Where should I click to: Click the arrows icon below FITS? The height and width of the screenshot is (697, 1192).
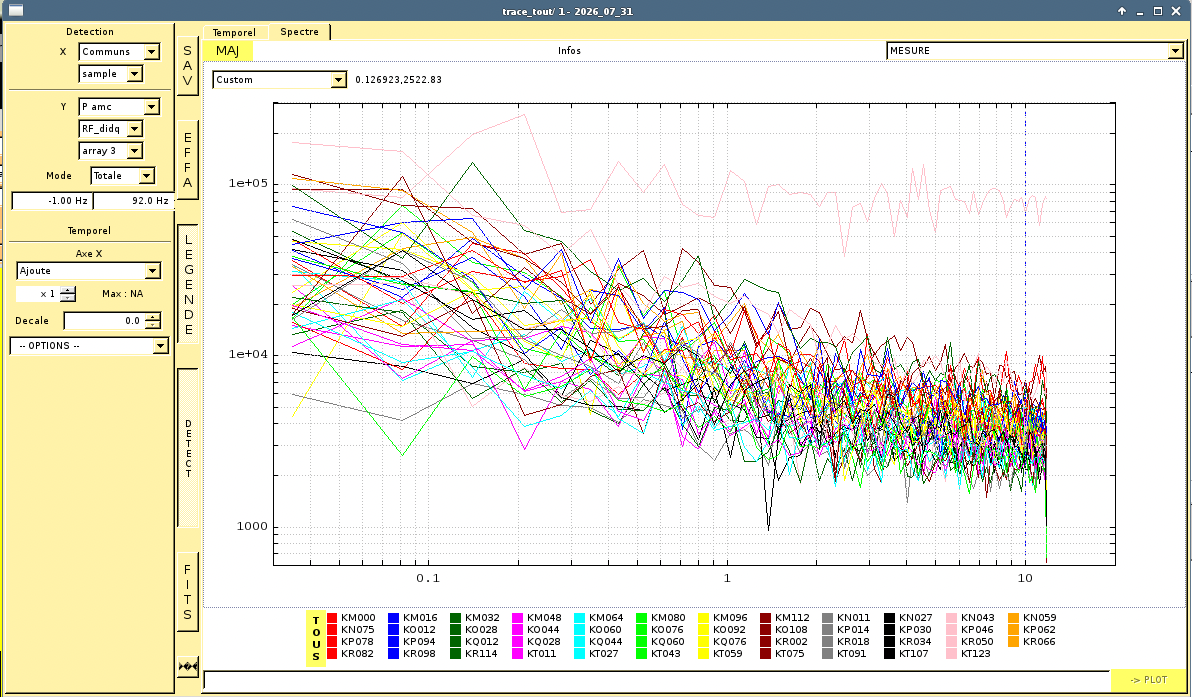tap(188, 667)
